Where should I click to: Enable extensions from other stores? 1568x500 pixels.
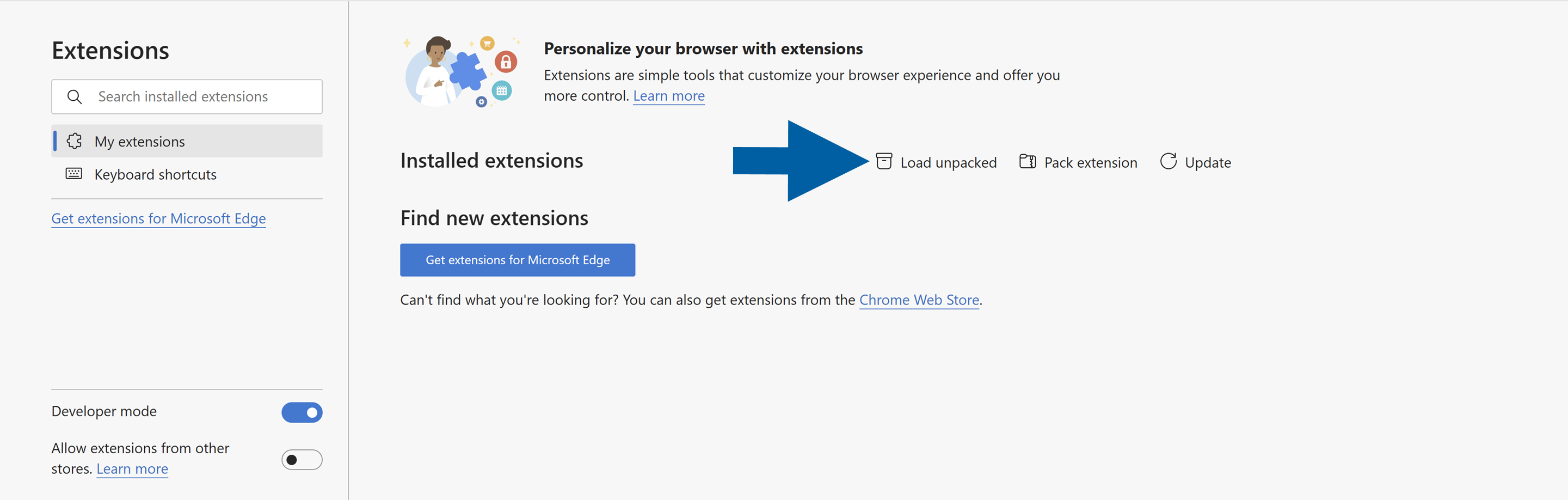(x=302, y=460)
